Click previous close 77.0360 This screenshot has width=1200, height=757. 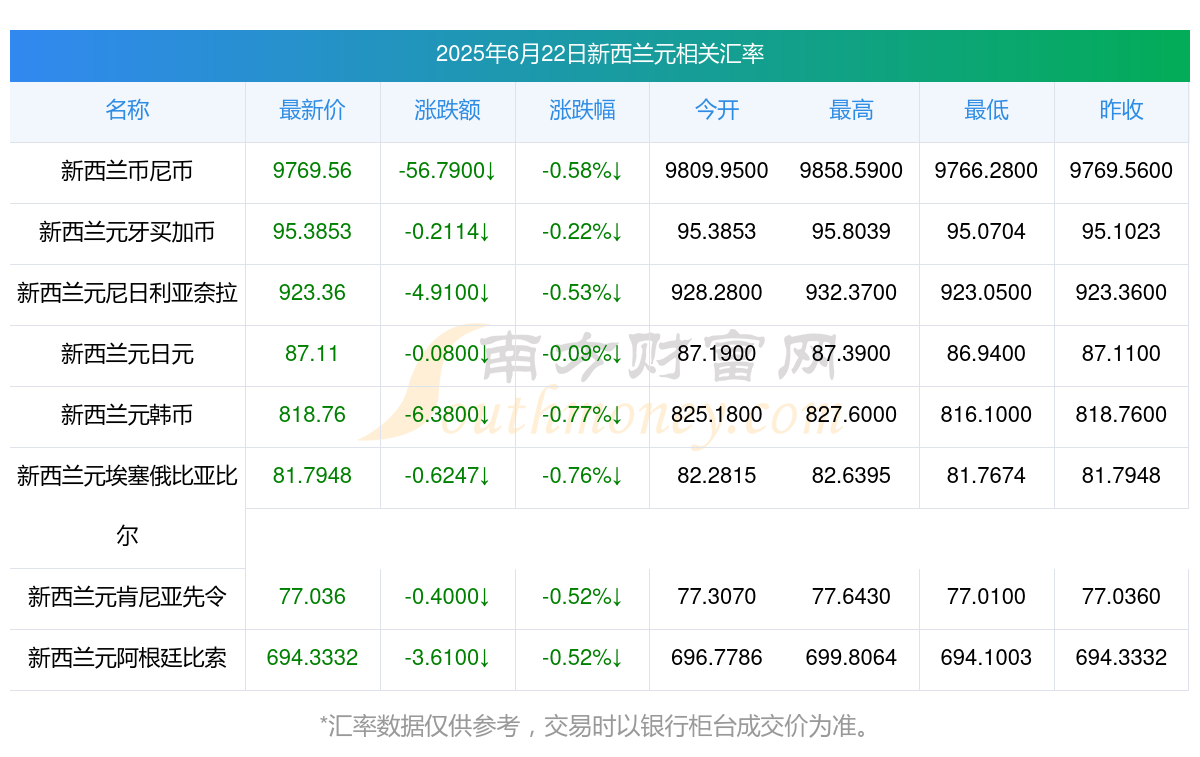pyautogui.click(x=1121, y=597)
